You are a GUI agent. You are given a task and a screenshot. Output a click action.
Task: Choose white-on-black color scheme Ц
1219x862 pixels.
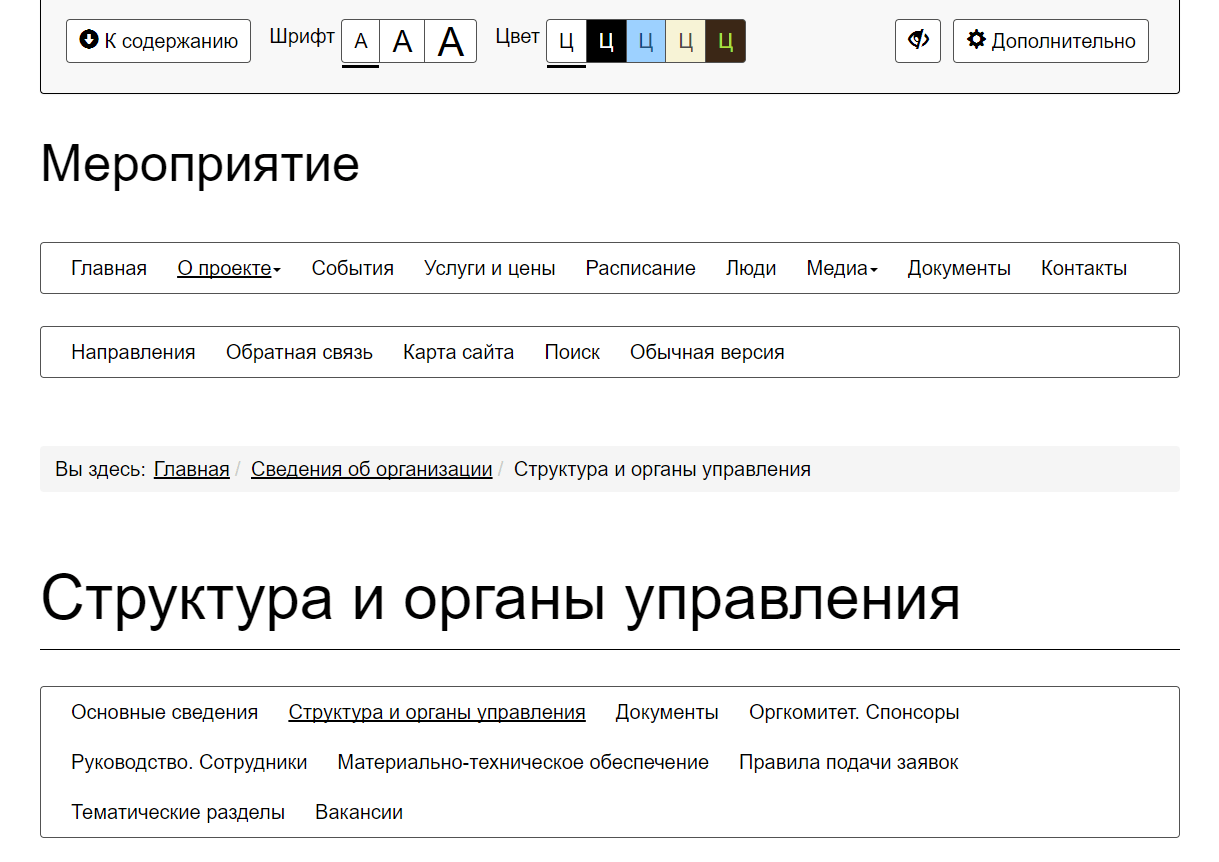(606, 42)
